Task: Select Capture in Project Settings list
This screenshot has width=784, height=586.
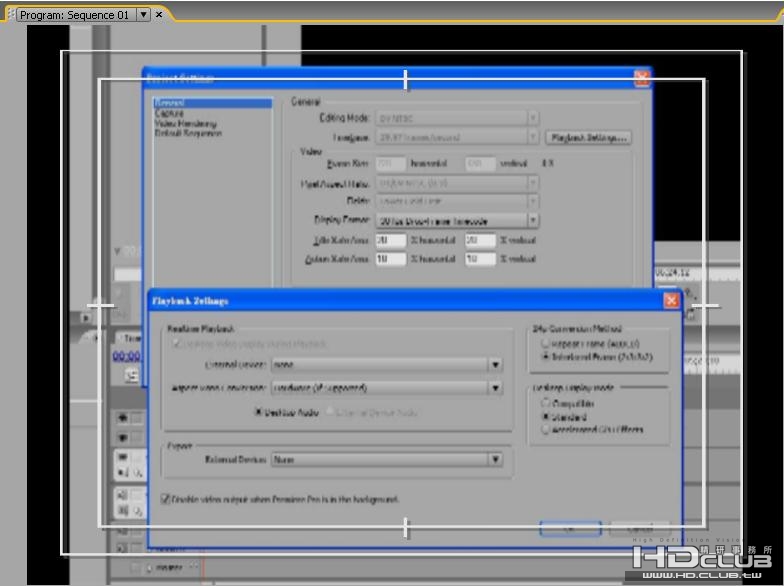Action: pyautogui.click(x=169, y=114)
